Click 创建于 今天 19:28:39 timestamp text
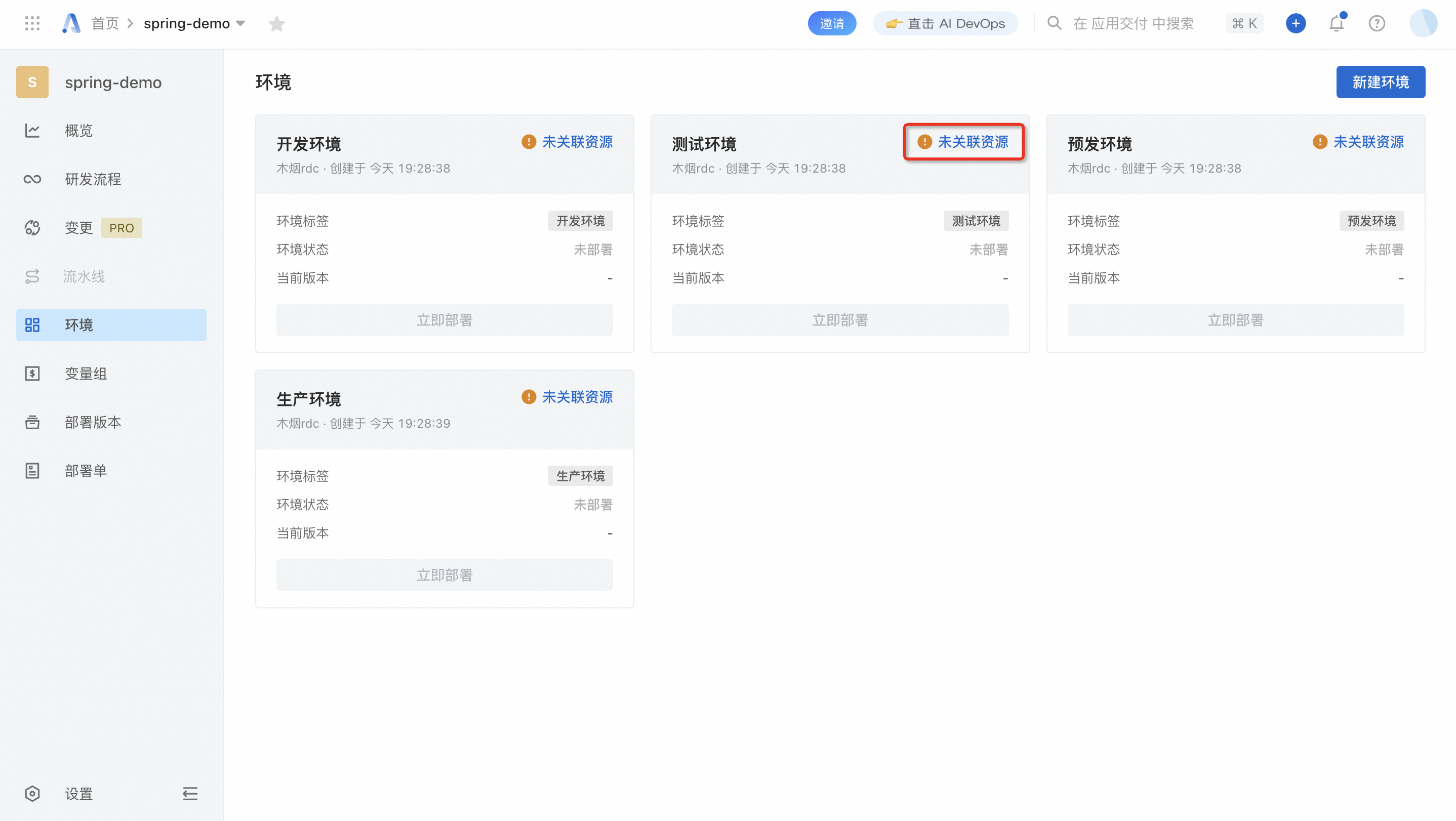 tap(390, 424)
